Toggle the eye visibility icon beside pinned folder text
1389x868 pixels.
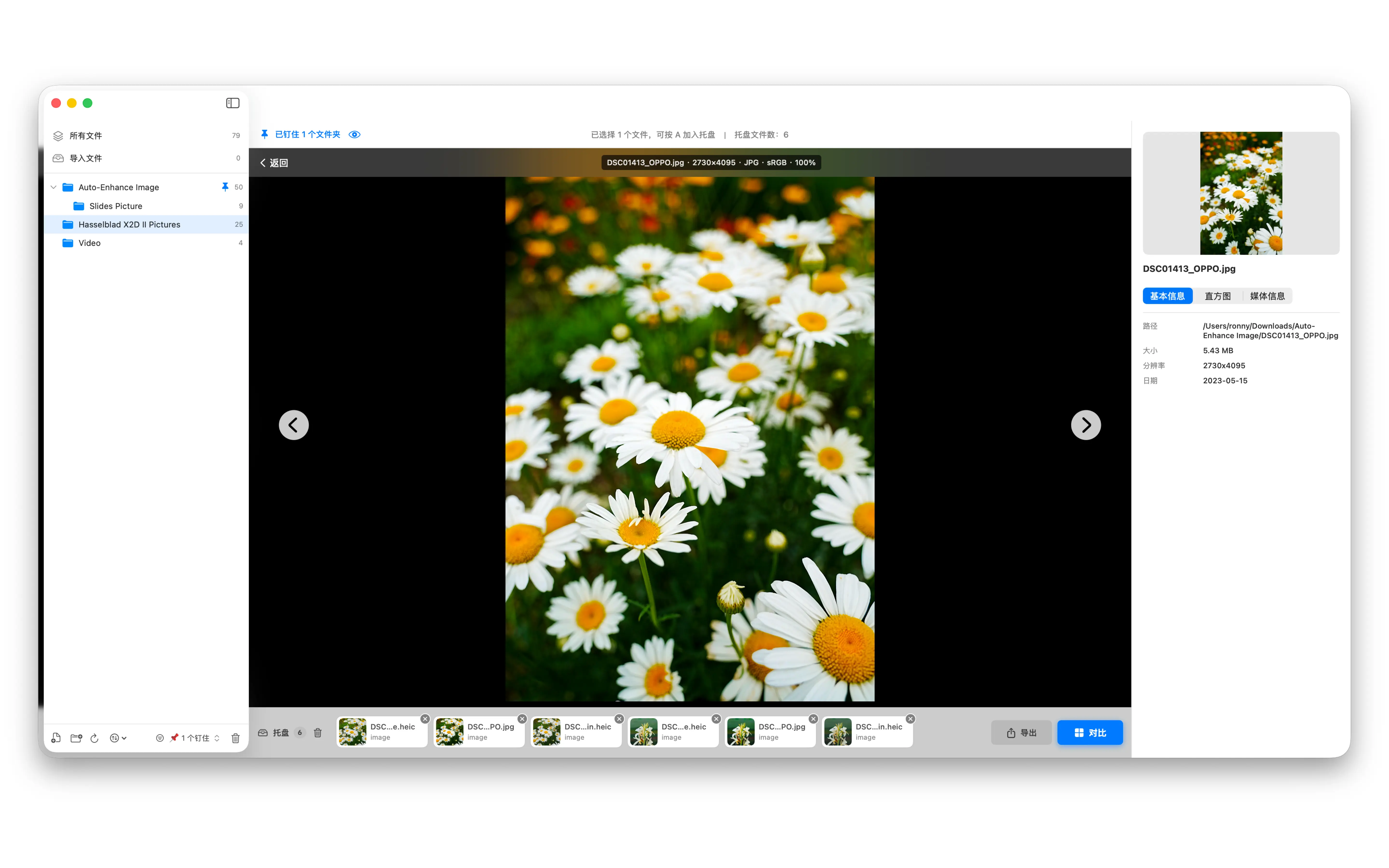click(x=355, y=134)
